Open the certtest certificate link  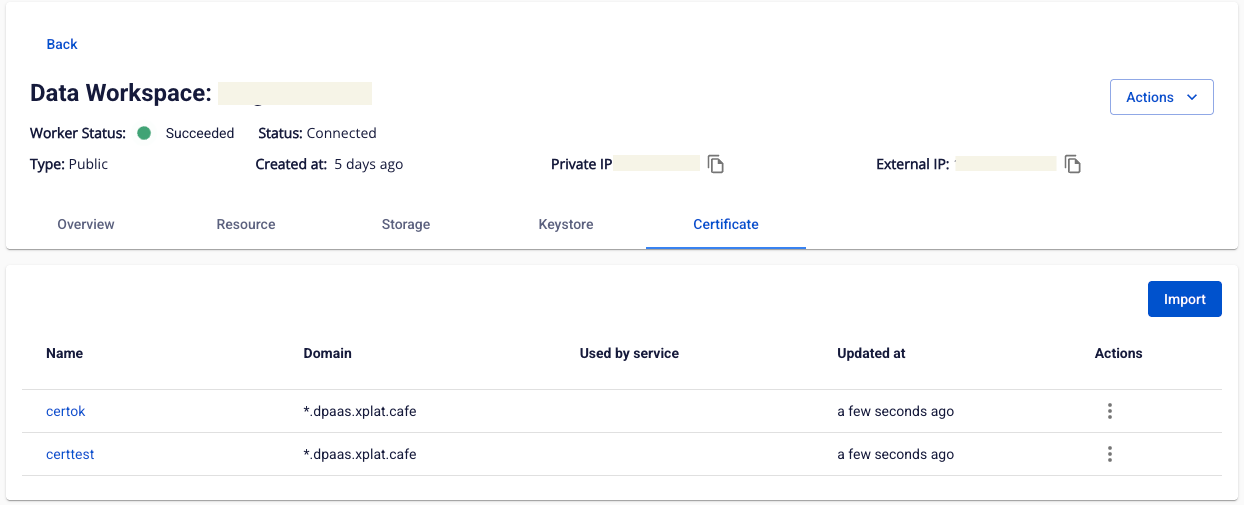click(x=70, y=454)
